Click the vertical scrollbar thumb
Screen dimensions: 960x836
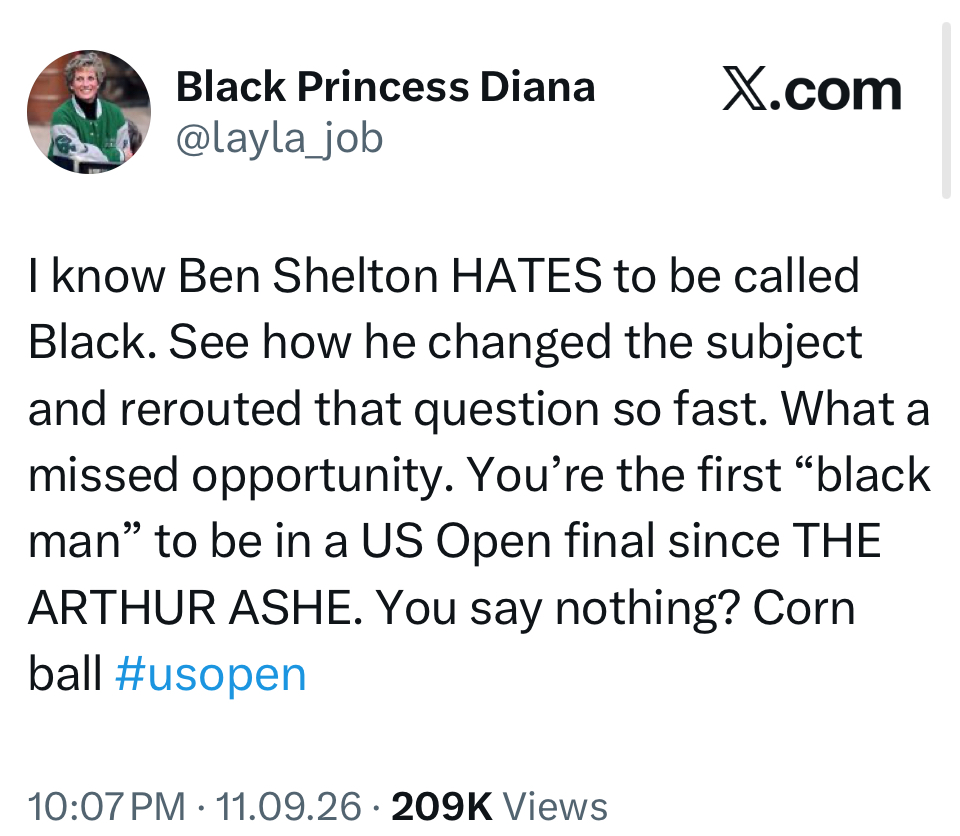[947, 110]
